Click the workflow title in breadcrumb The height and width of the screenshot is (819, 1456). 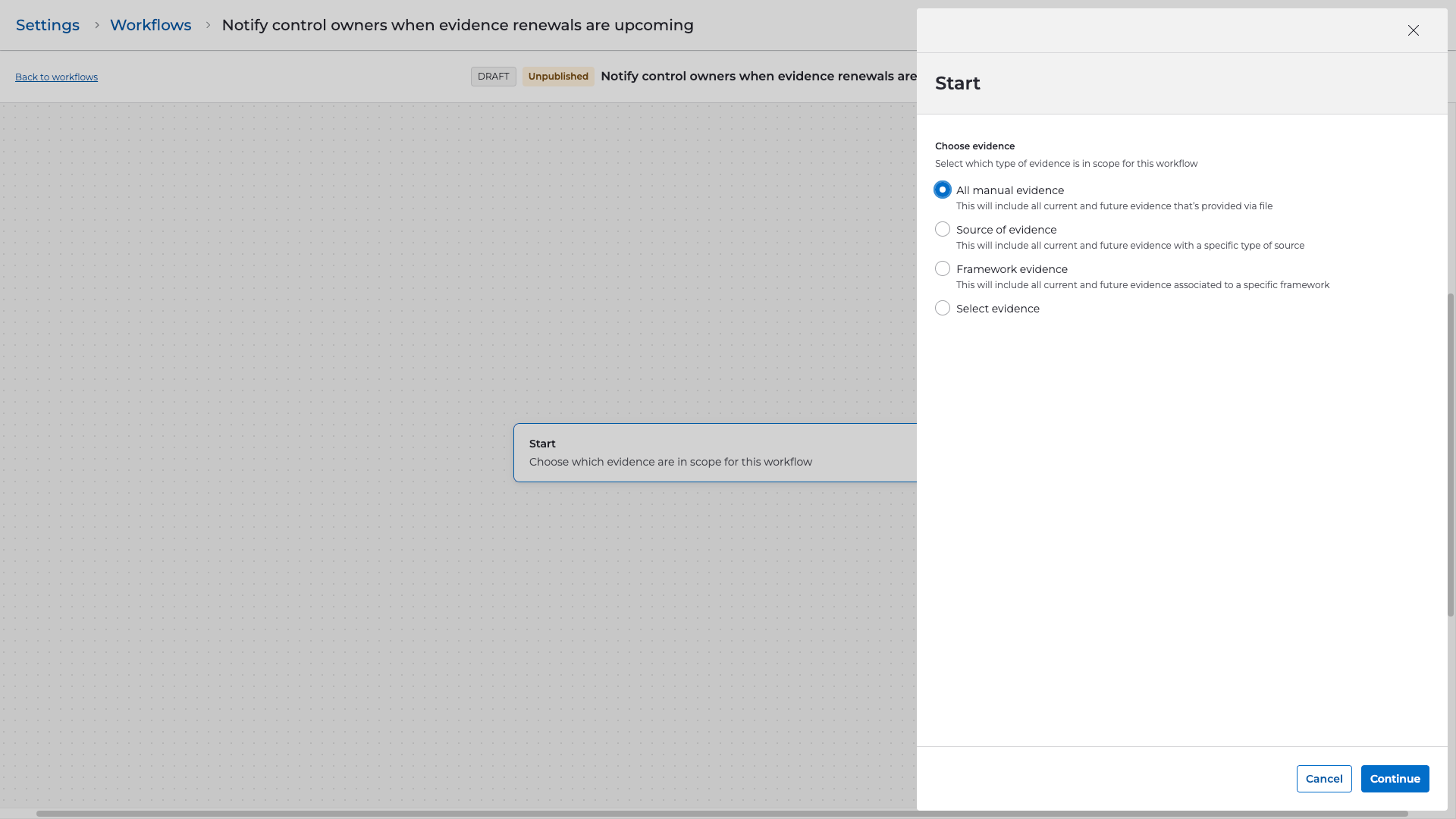click(457, 25)
